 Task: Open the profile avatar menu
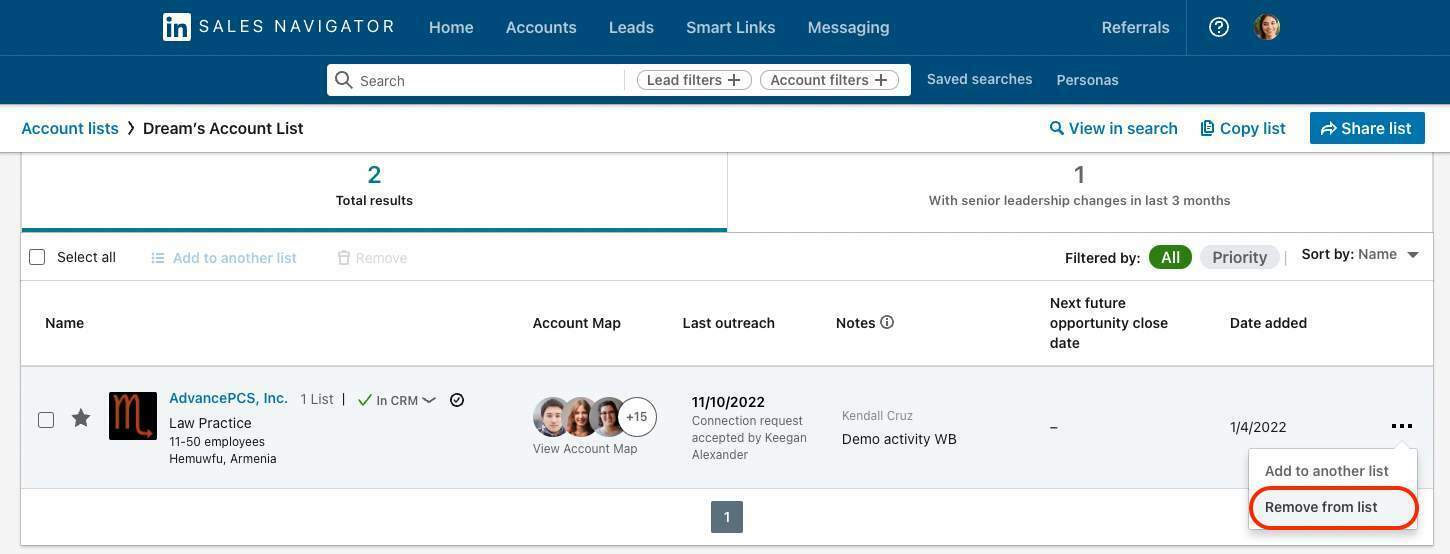[1267, 27]
